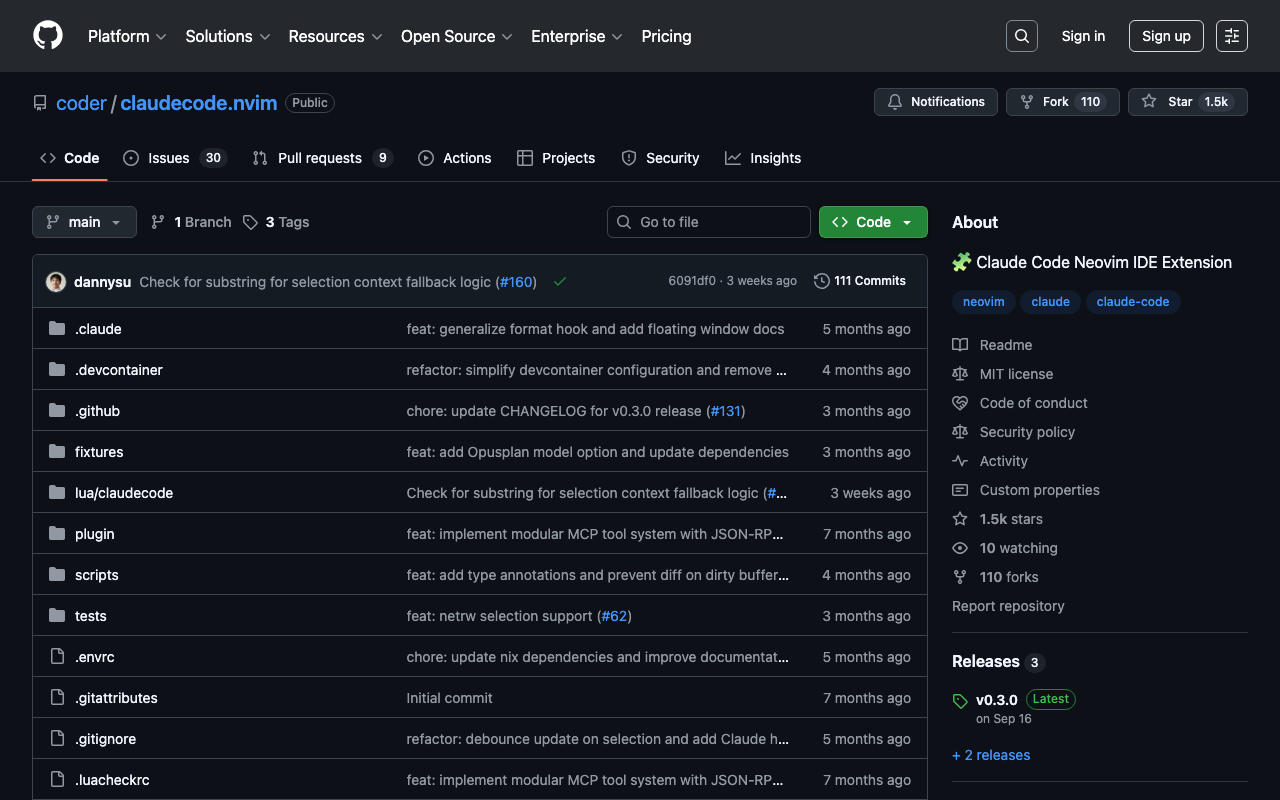Turn on repository Notifications

pyautogui.click(x=935, y=102)
